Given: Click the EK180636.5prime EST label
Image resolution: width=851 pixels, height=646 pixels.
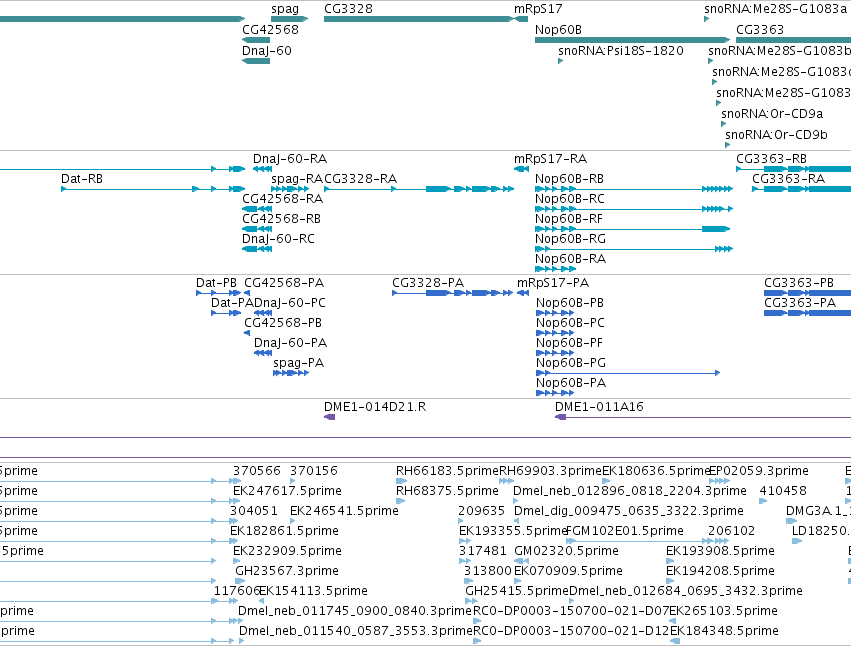Looking at the screenshot, I should pyautogui.click(x=656, y=471).
